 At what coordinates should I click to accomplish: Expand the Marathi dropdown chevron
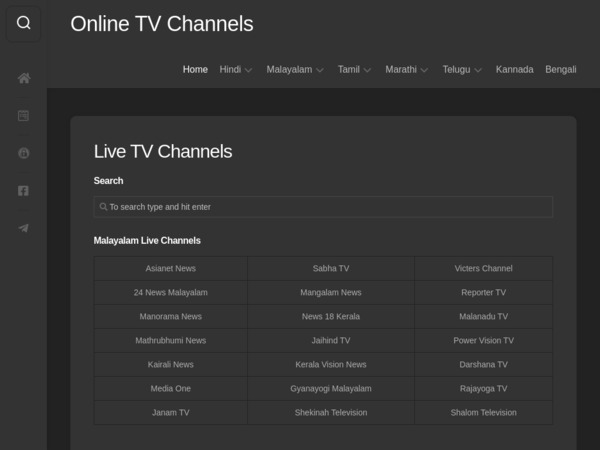(x=424, y=70)
